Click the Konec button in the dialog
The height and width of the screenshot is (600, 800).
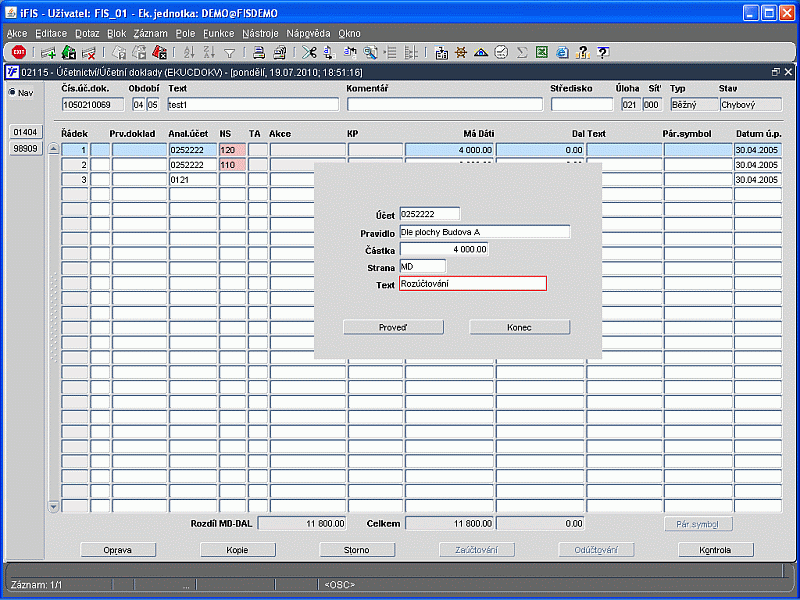point(519,328)
